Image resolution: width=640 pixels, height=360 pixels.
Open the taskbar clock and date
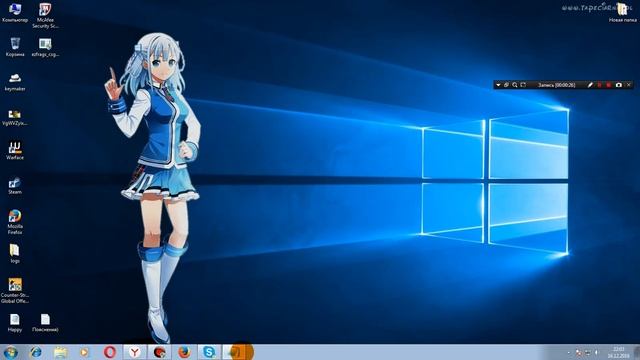coord(618,353)
